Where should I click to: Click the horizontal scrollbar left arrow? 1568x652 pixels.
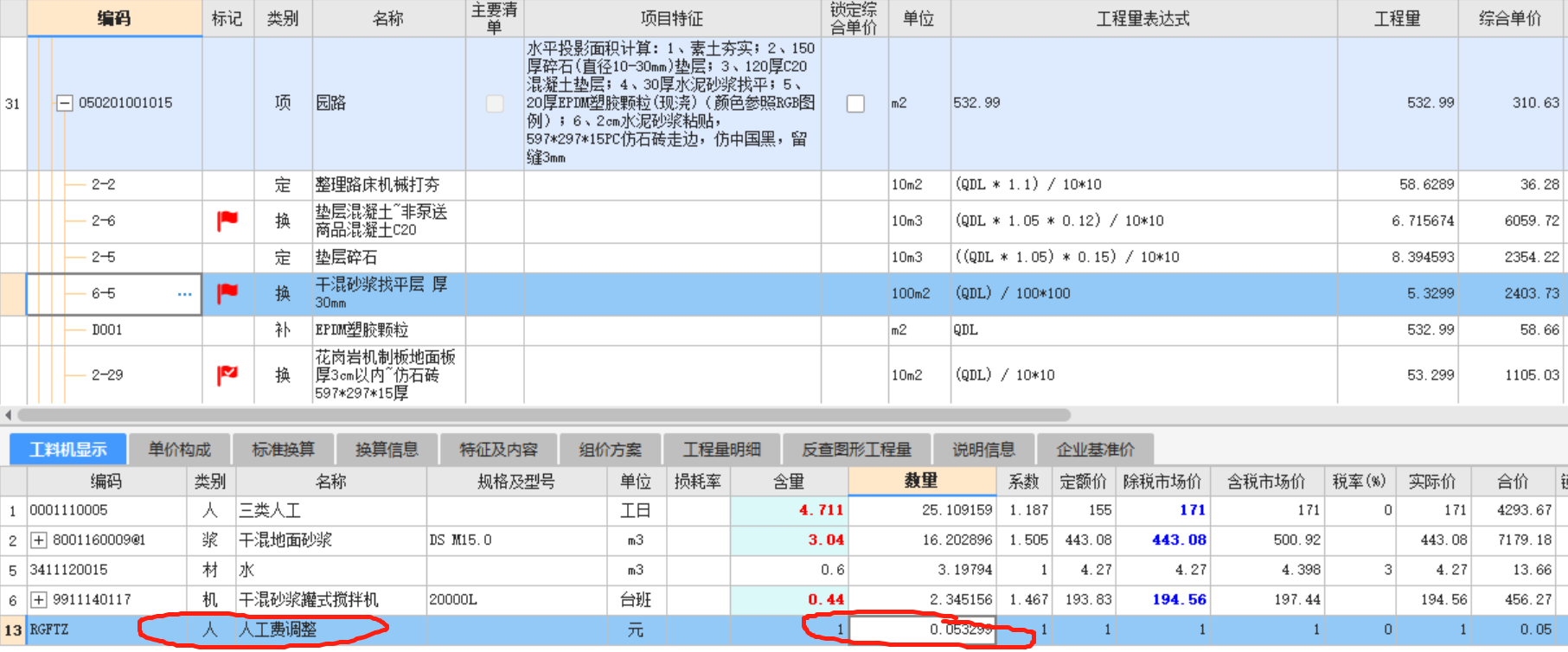point(8,415)
